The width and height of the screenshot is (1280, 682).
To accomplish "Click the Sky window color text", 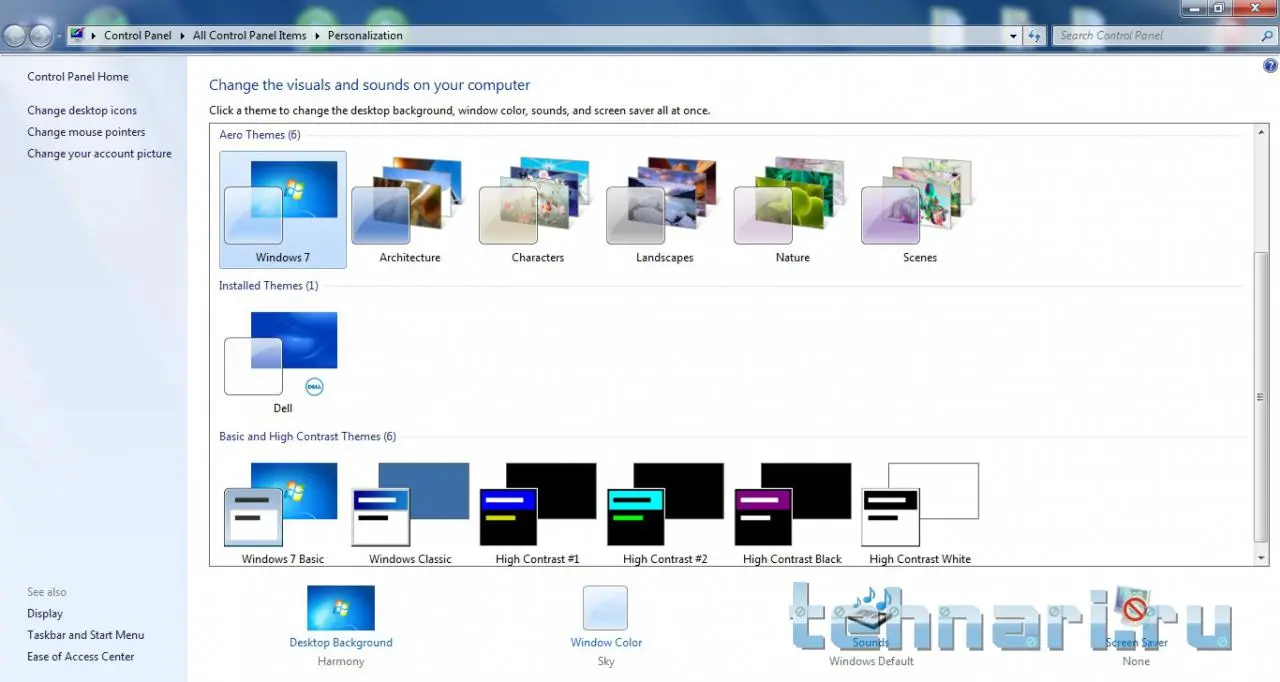I will click(606, 662).
